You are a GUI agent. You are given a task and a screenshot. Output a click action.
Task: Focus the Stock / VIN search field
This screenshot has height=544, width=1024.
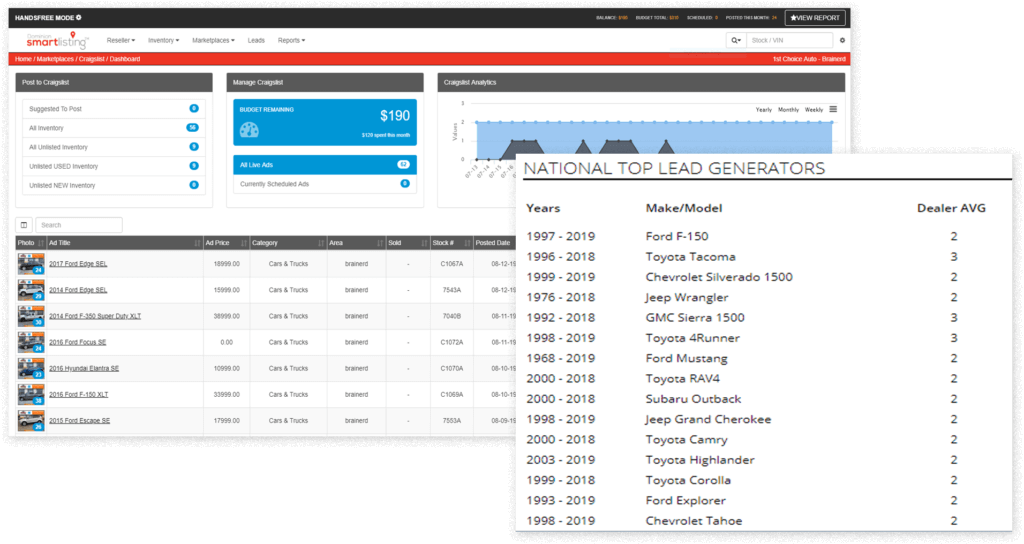point(789,40)
